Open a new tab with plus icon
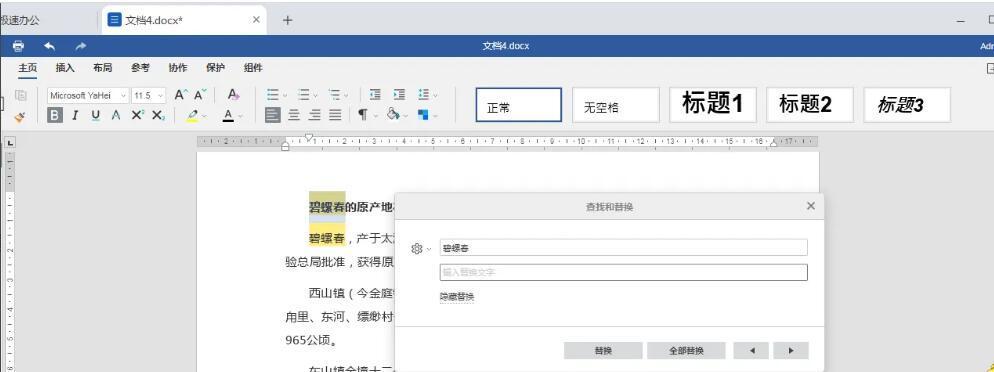The image size is (994, 372). [x=287, y=20]
